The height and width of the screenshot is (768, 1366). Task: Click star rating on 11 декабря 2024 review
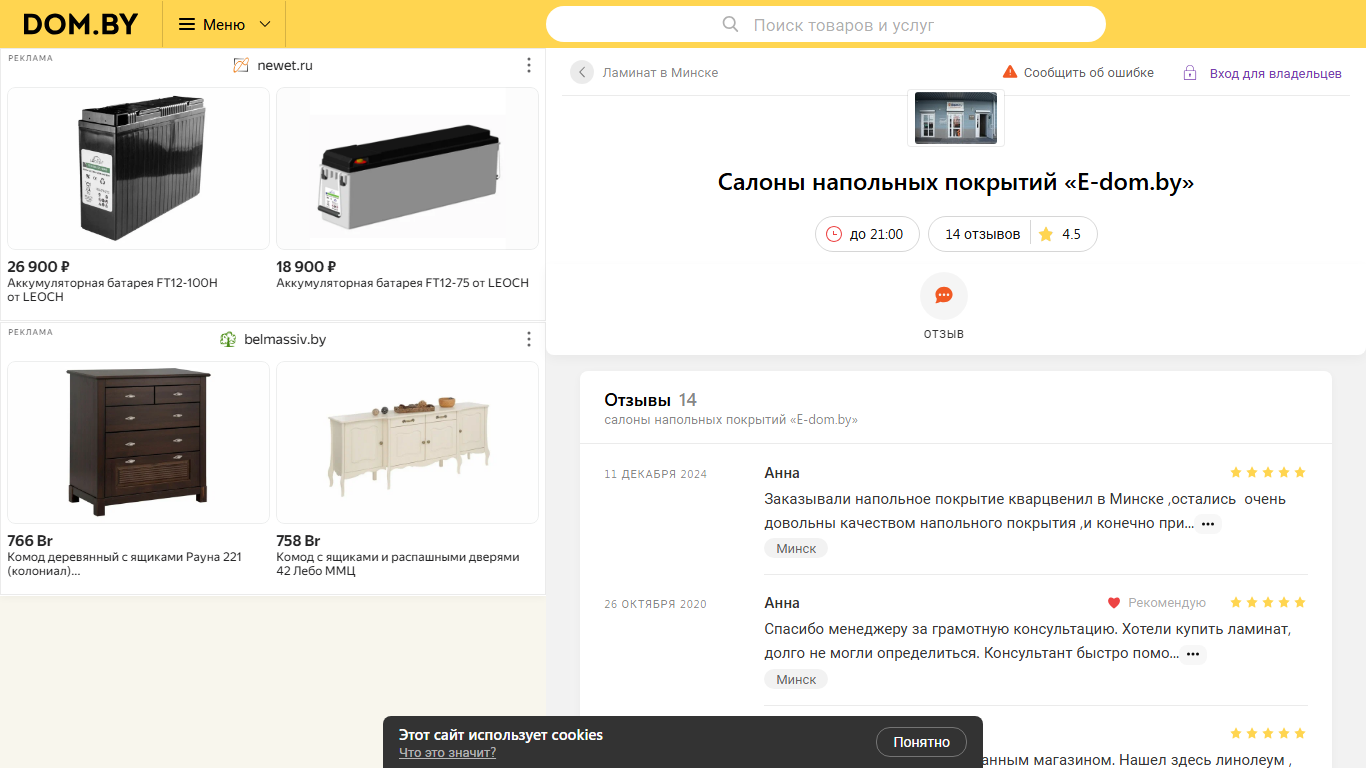click(x=1268, y=472)
